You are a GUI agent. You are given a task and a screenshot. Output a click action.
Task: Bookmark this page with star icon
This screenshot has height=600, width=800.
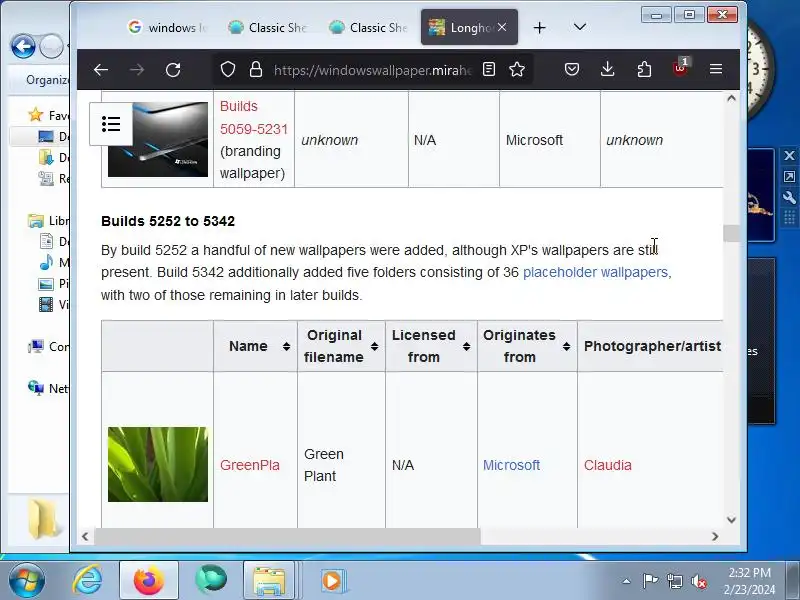[517, 69]
